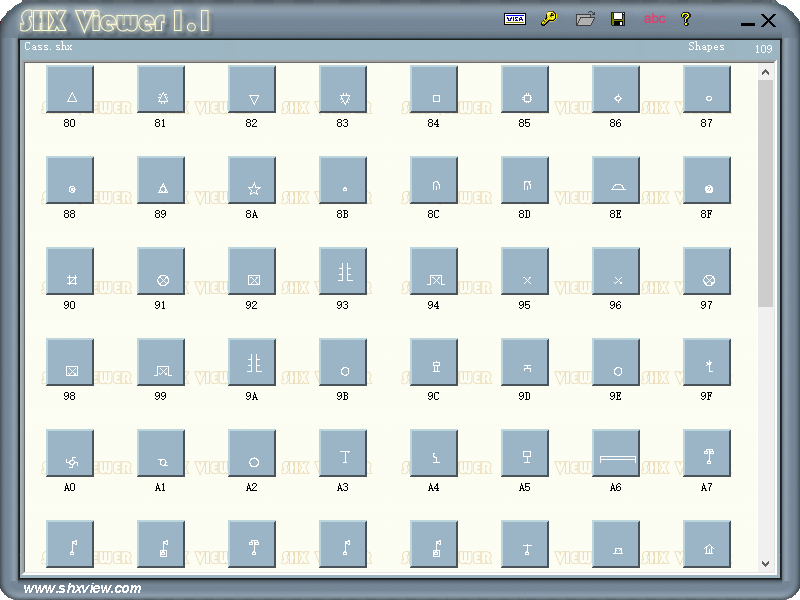Select shape 8E arch thumbnail
Screen dimensions: 800x600
click(616, 181)
